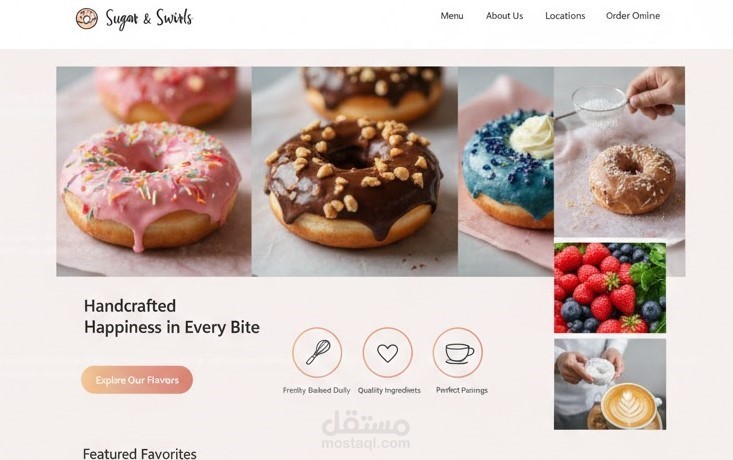The image size is (733, 460).
Task: Click the coffee cup icon circle
Action: pos(458,352)
